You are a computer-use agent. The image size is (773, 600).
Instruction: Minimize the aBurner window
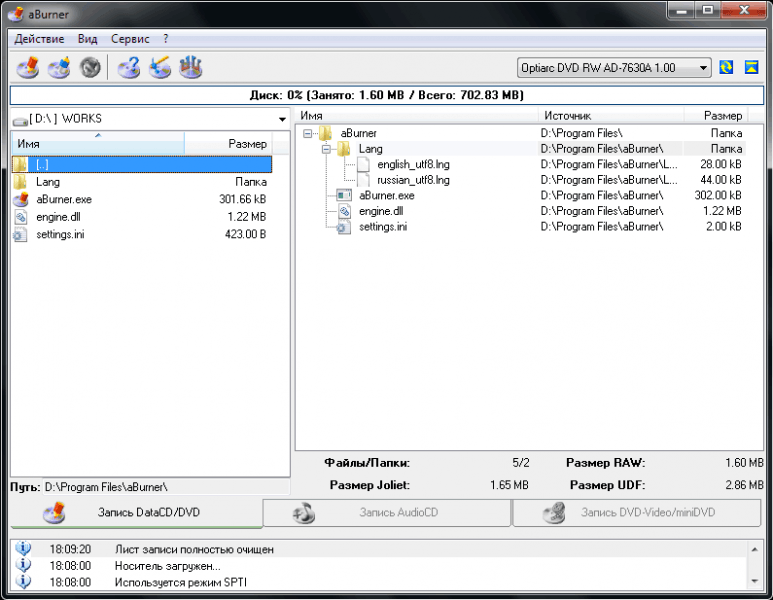click(682, 10)
